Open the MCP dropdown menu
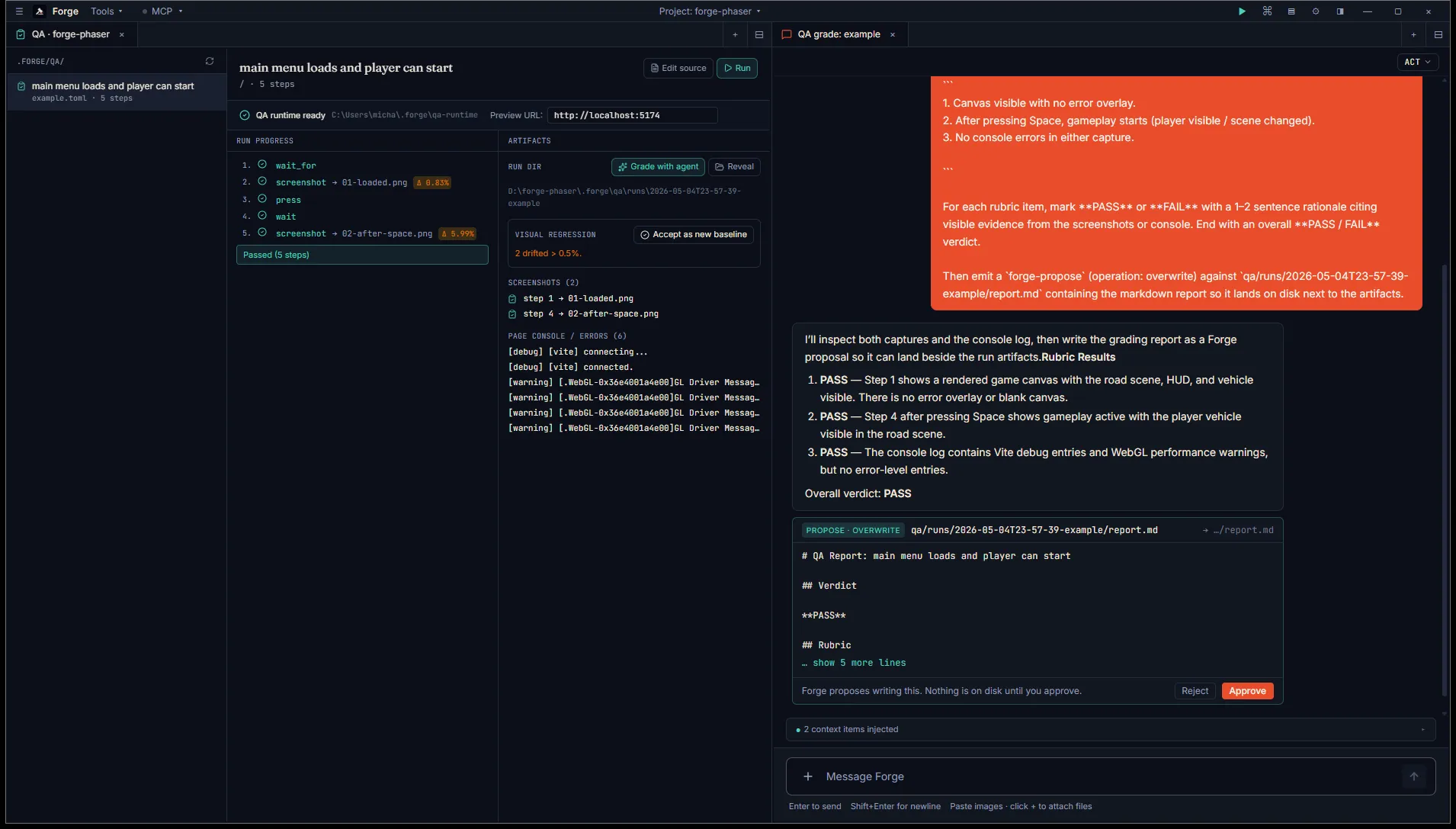 (162, 11)
